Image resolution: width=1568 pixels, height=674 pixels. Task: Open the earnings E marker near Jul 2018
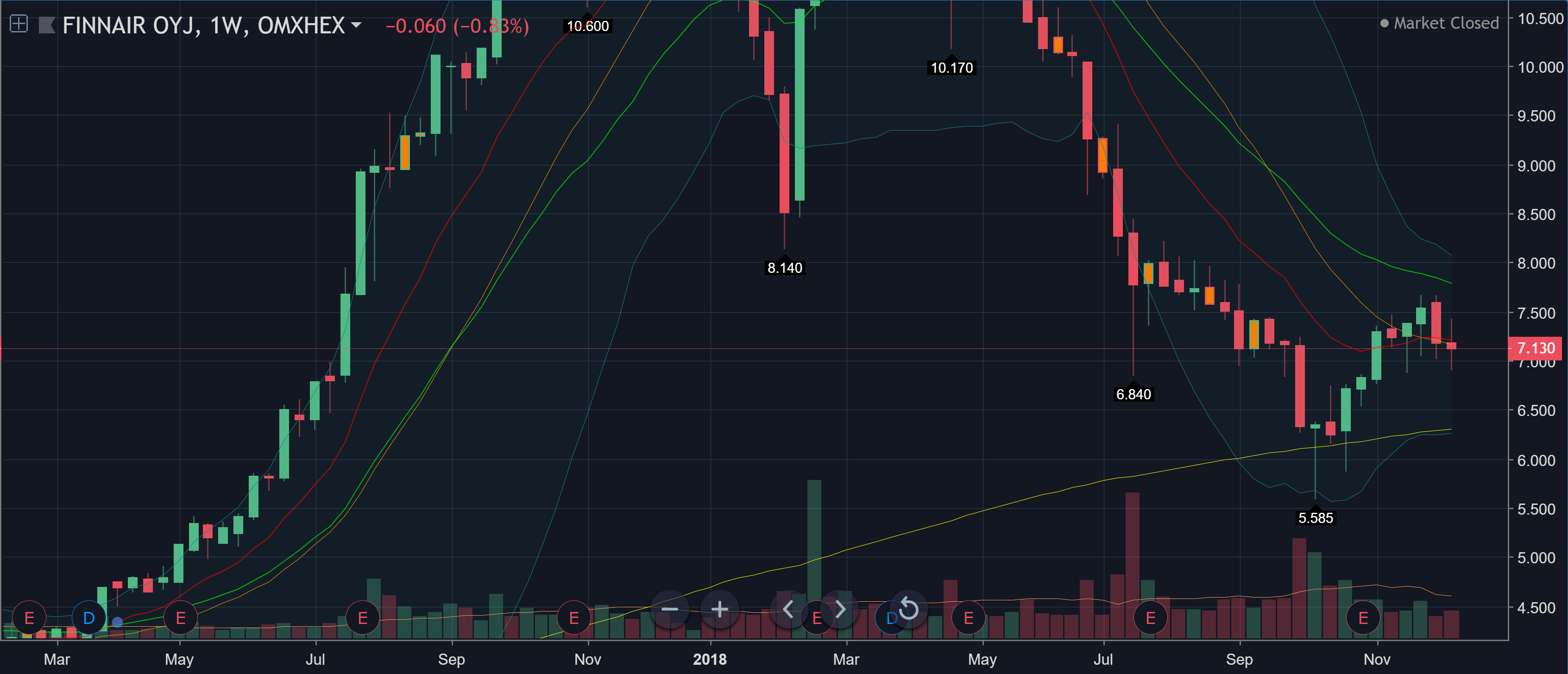tap(1150, 618)
